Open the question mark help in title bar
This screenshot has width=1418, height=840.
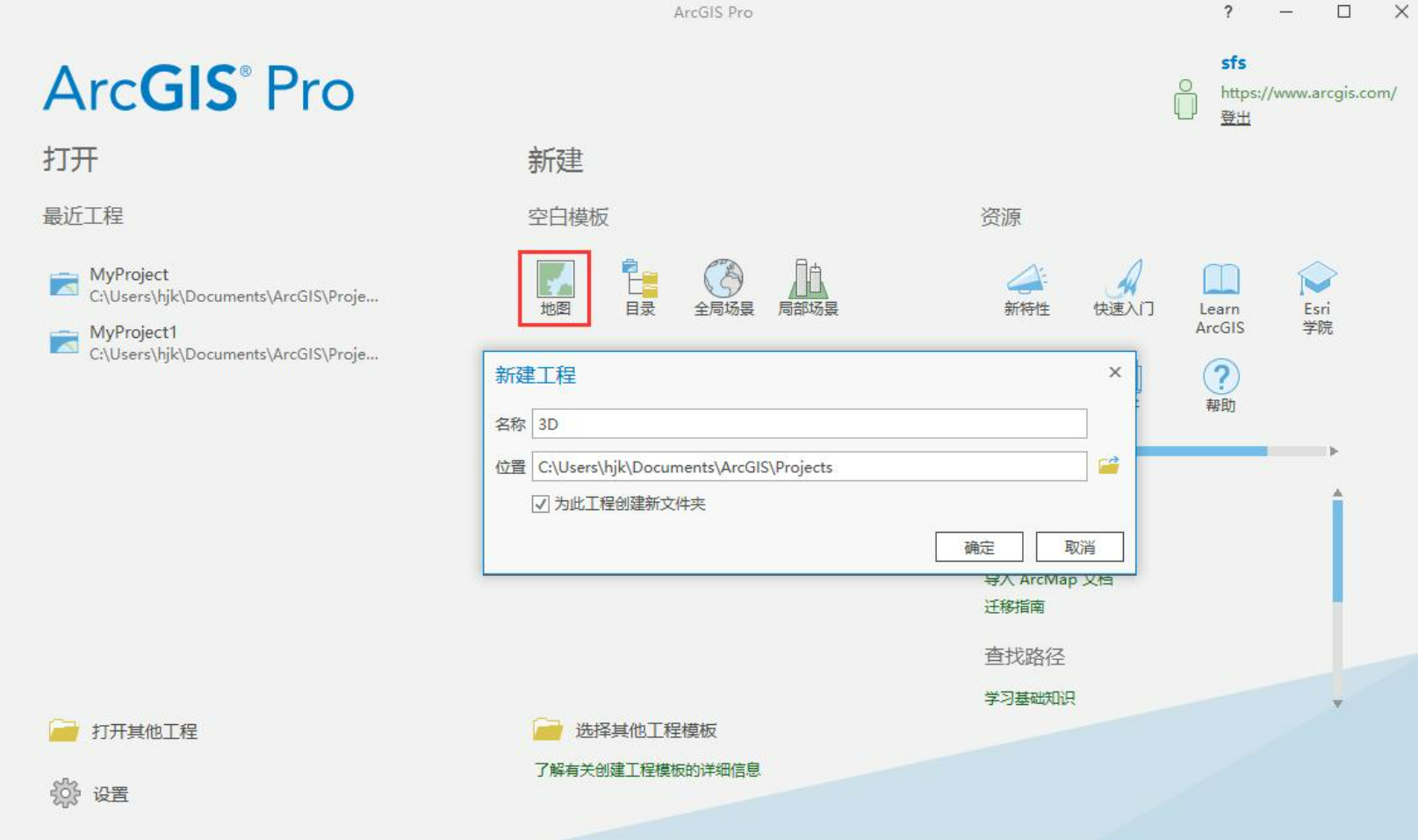[x=1228, y=11]
